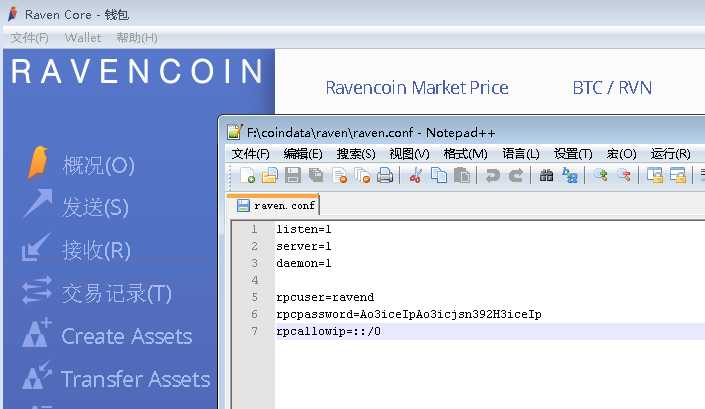The height and width of the screenshot is (409, 705).
Task: Click the Raven Core title bar icon
Action: click(13, 14)
